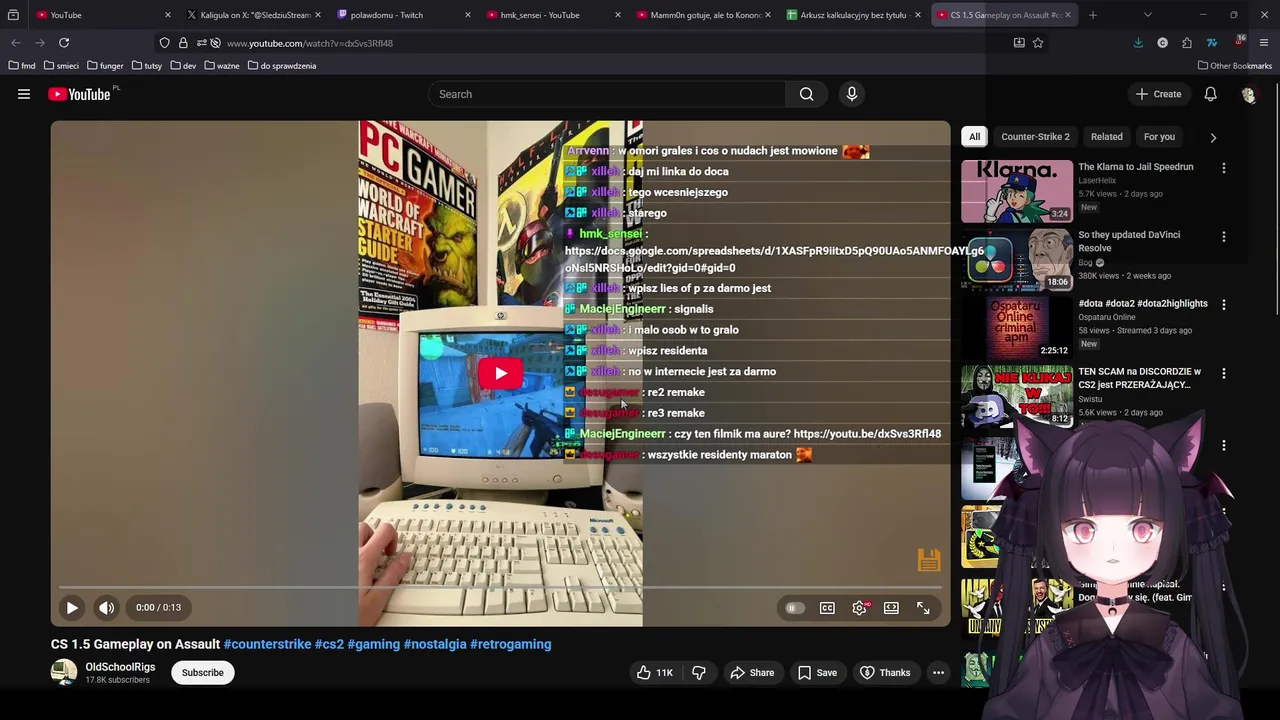Focus the YouTube search field
The height and width of the screenshot is (720, 1280).
(x=606, y=94)
